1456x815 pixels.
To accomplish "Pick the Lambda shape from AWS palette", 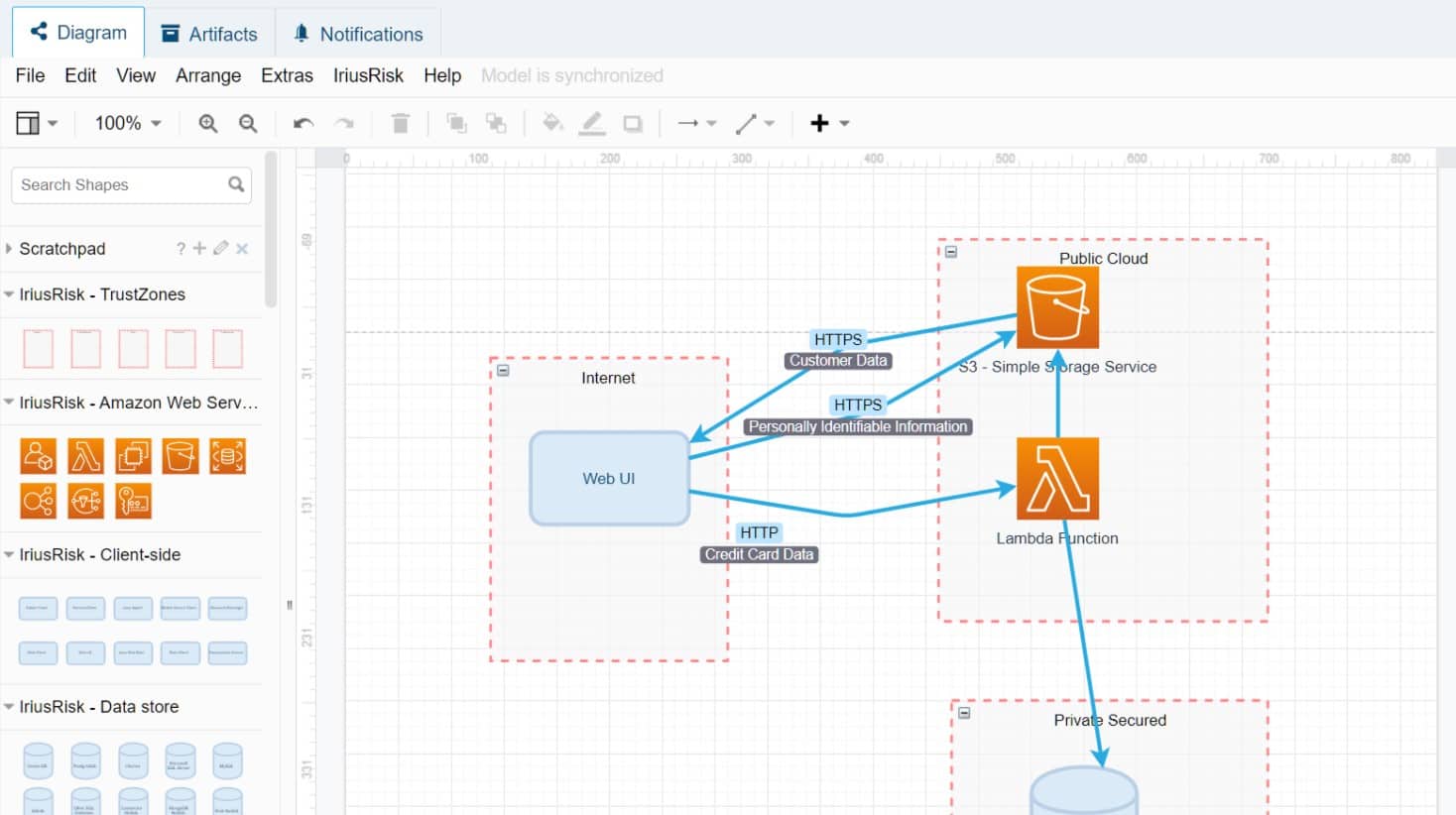I will (85, 456).
